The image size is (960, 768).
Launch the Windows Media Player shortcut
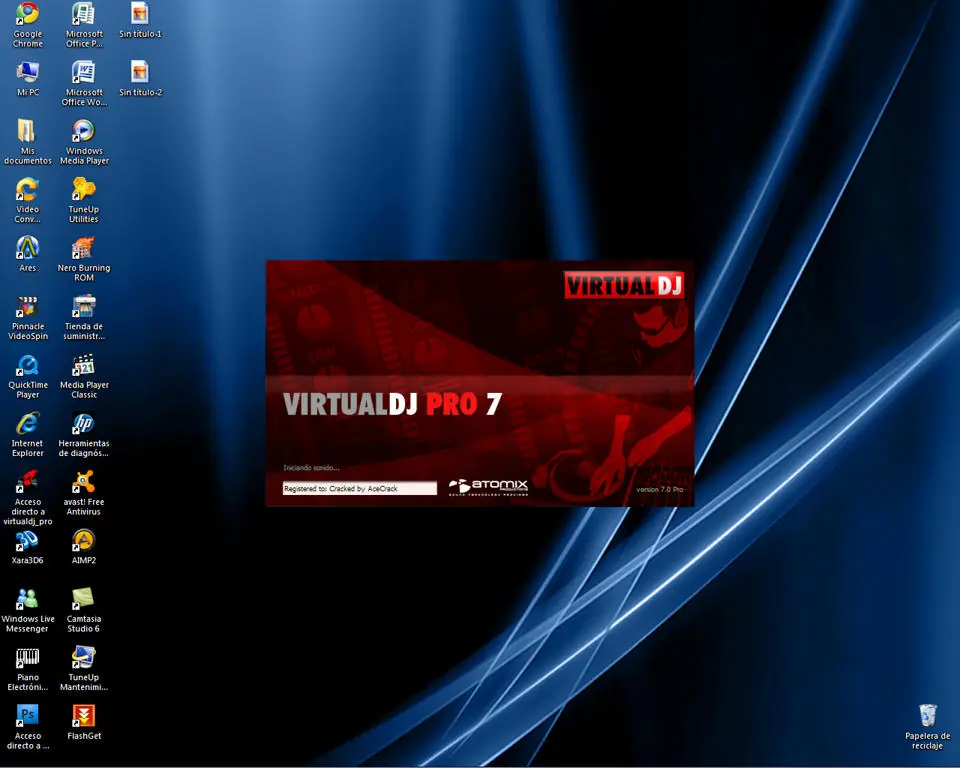point(83,131)
